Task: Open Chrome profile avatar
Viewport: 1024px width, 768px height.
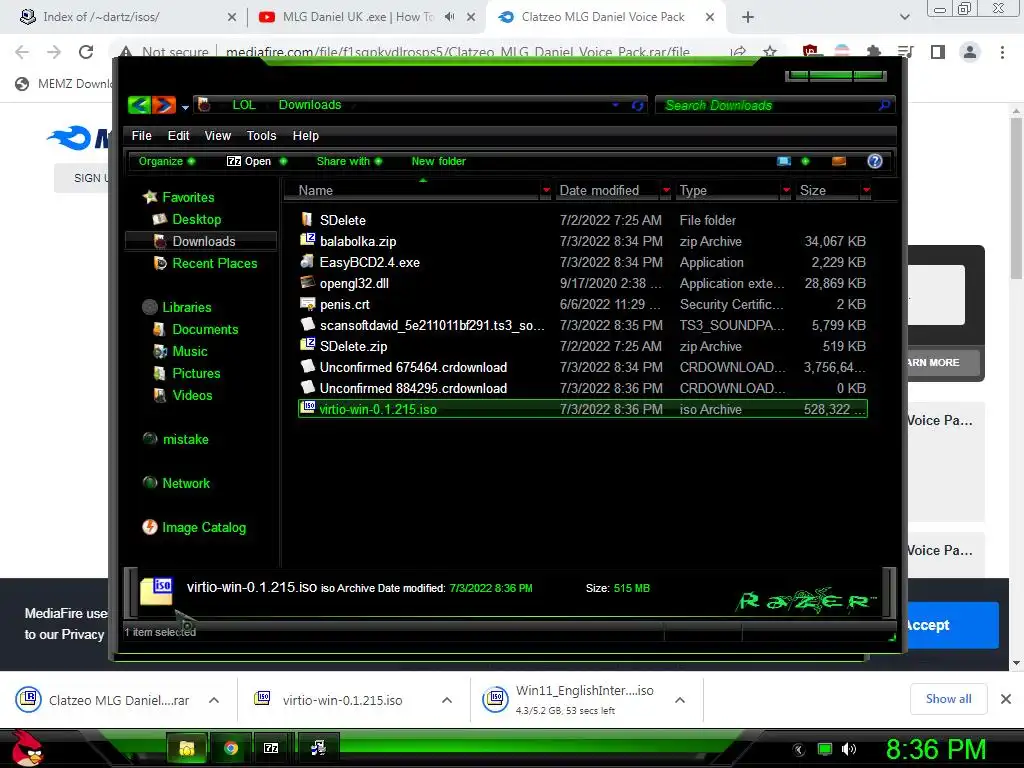Action: point(970,52)
